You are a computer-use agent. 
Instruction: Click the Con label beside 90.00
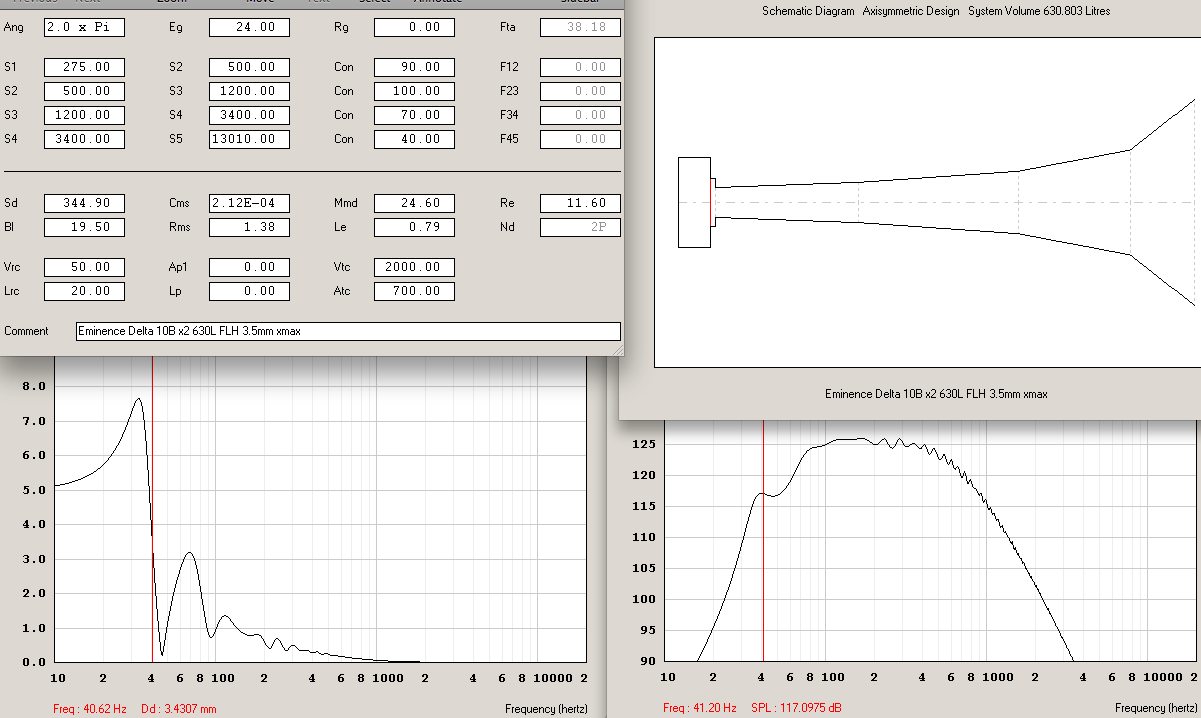(x=344, y=67)
